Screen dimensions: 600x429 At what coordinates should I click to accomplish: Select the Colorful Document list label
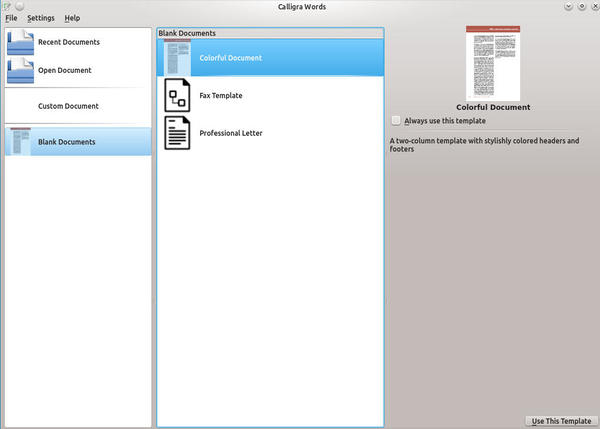[231, 58]
